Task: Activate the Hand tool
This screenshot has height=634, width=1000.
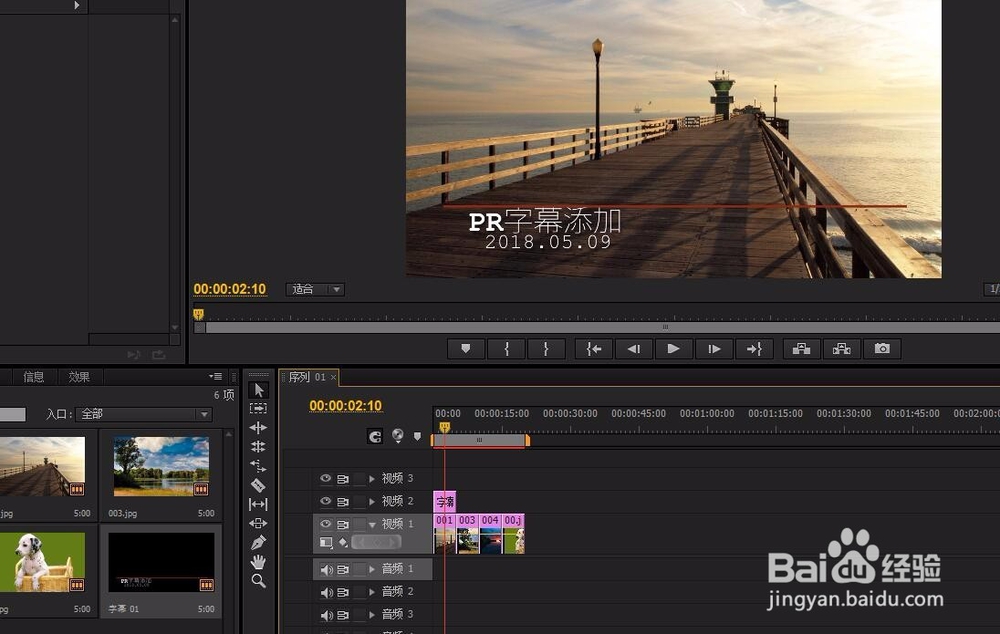Action: [x=258, y=562]
